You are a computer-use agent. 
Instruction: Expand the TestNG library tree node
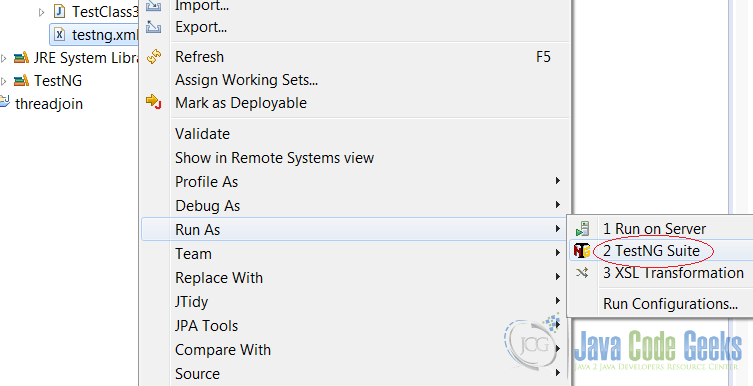[x=4, y=81]
